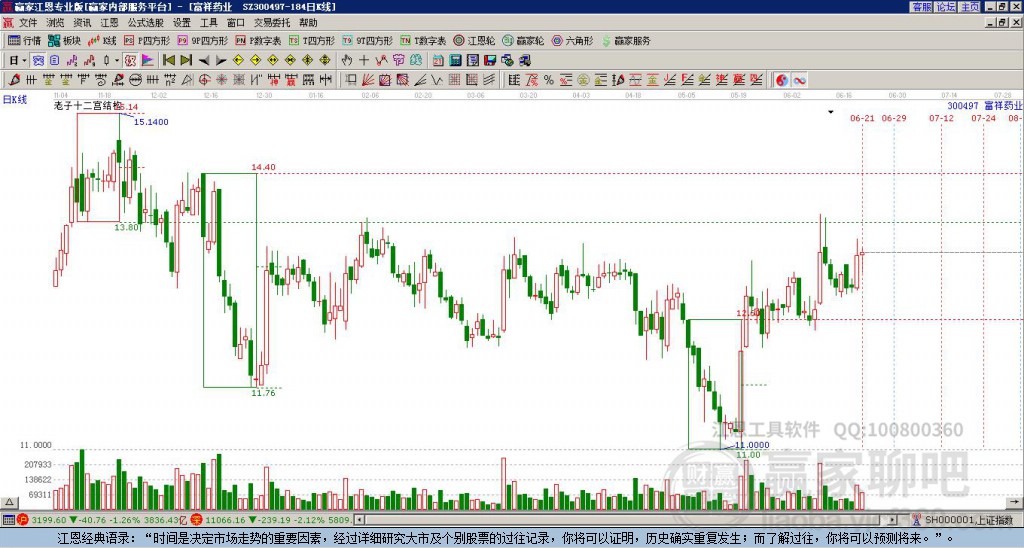Open the 文件 menu

pyautogui.click(x=28, y=23)
